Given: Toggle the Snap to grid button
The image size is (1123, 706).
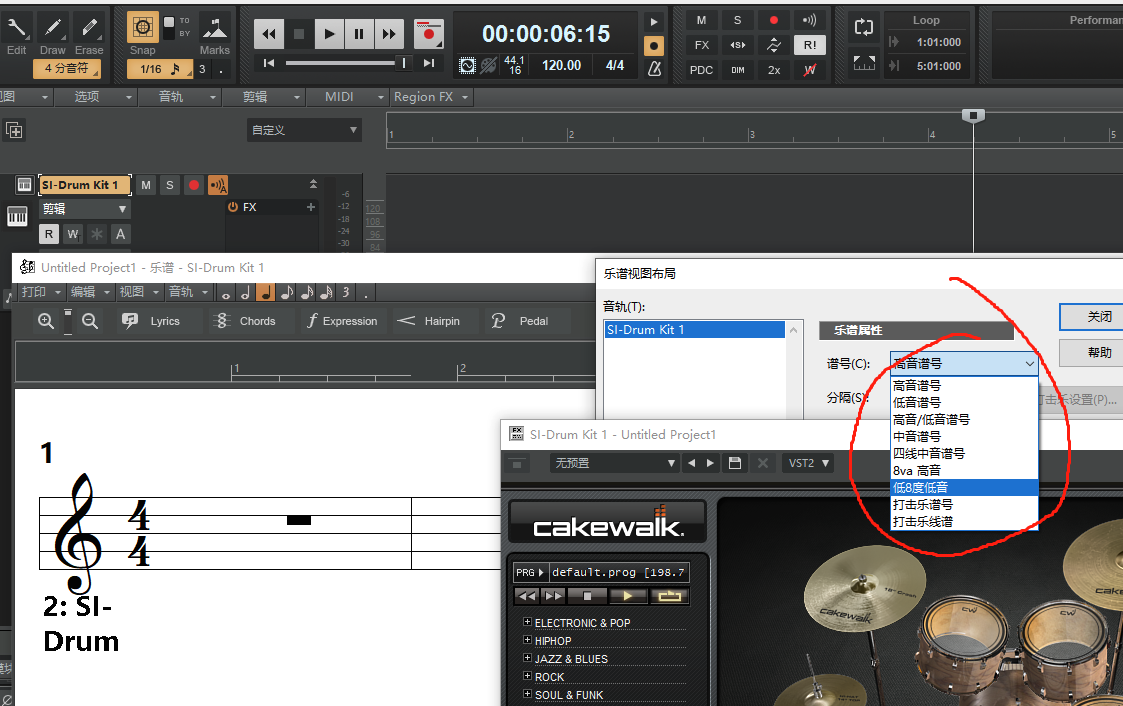Looking at the screenshot, I should pos(143,28).
